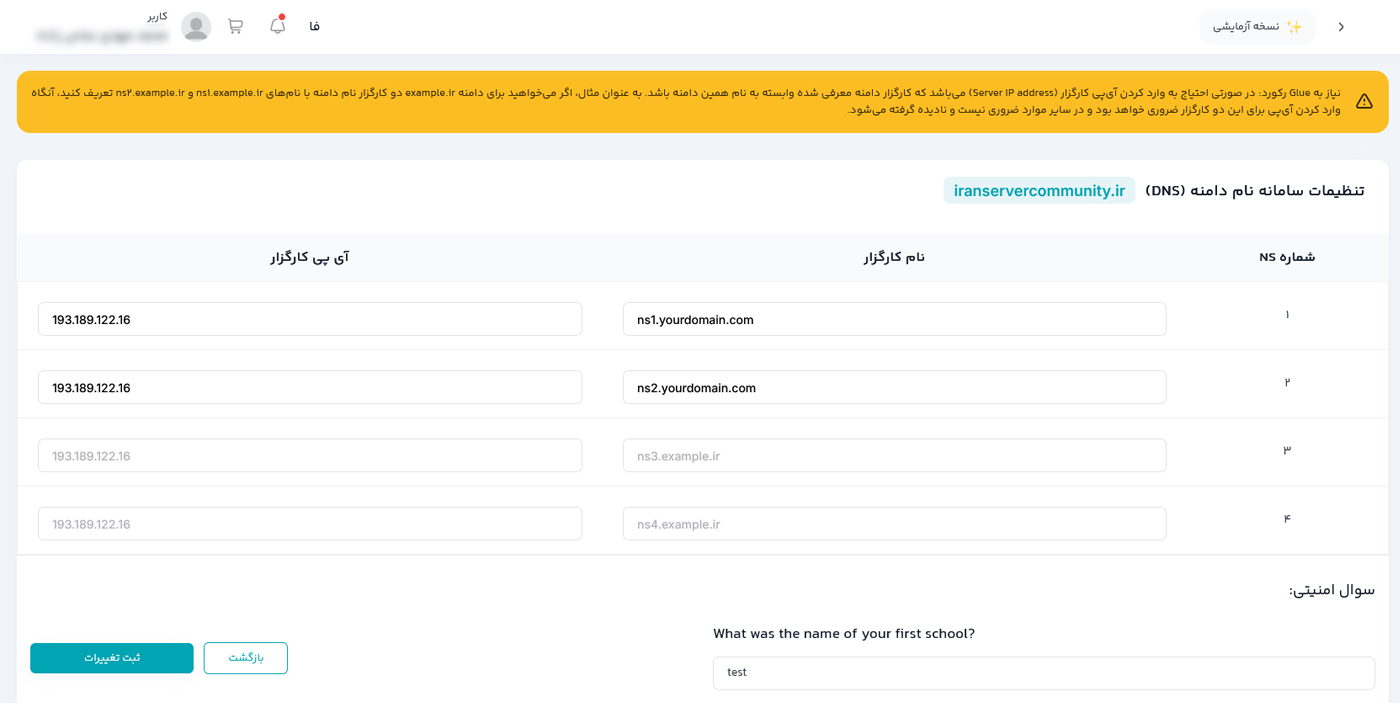
Task: Click the empty ns4.example.ir nameserver field
Action: tap(894, 524)
